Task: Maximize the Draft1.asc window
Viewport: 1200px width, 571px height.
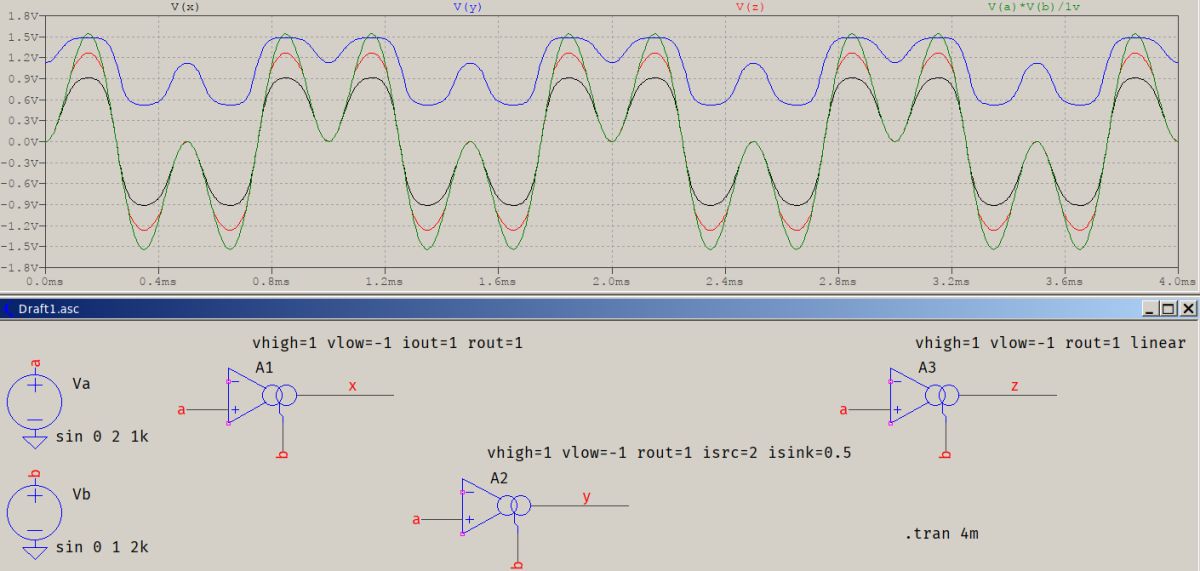Action: click(x=1168, y=309)
